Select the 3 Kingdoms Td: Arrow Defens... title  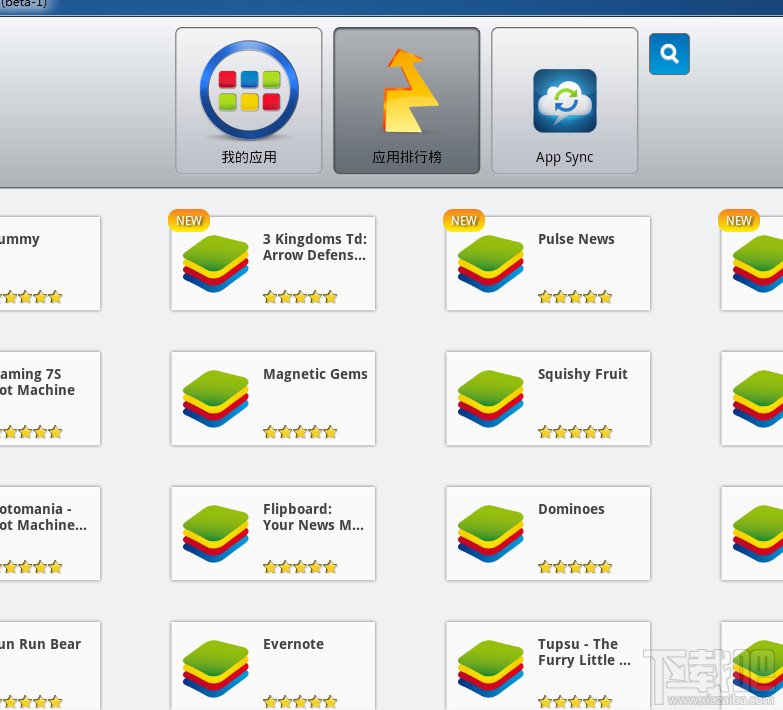(315, 247)
